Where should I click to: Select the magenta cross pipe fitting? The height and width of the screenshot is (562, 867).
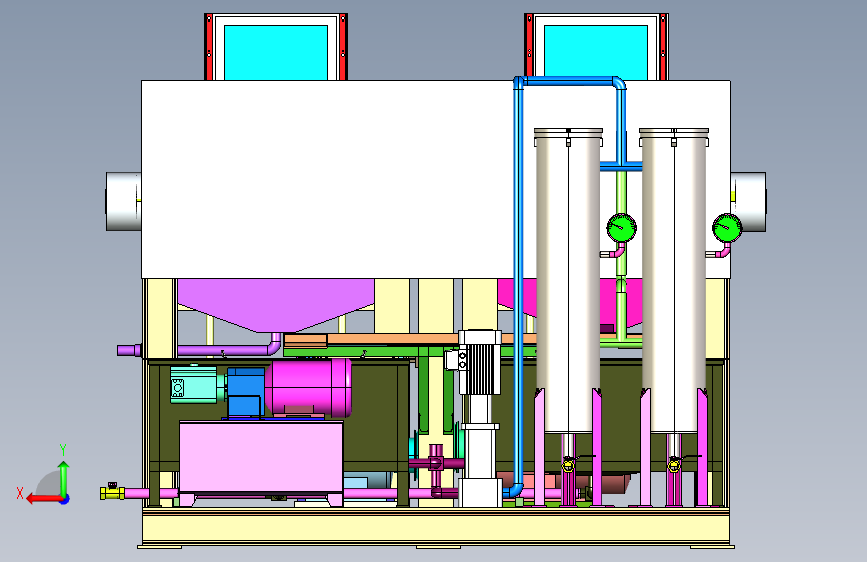click(436, 462)
